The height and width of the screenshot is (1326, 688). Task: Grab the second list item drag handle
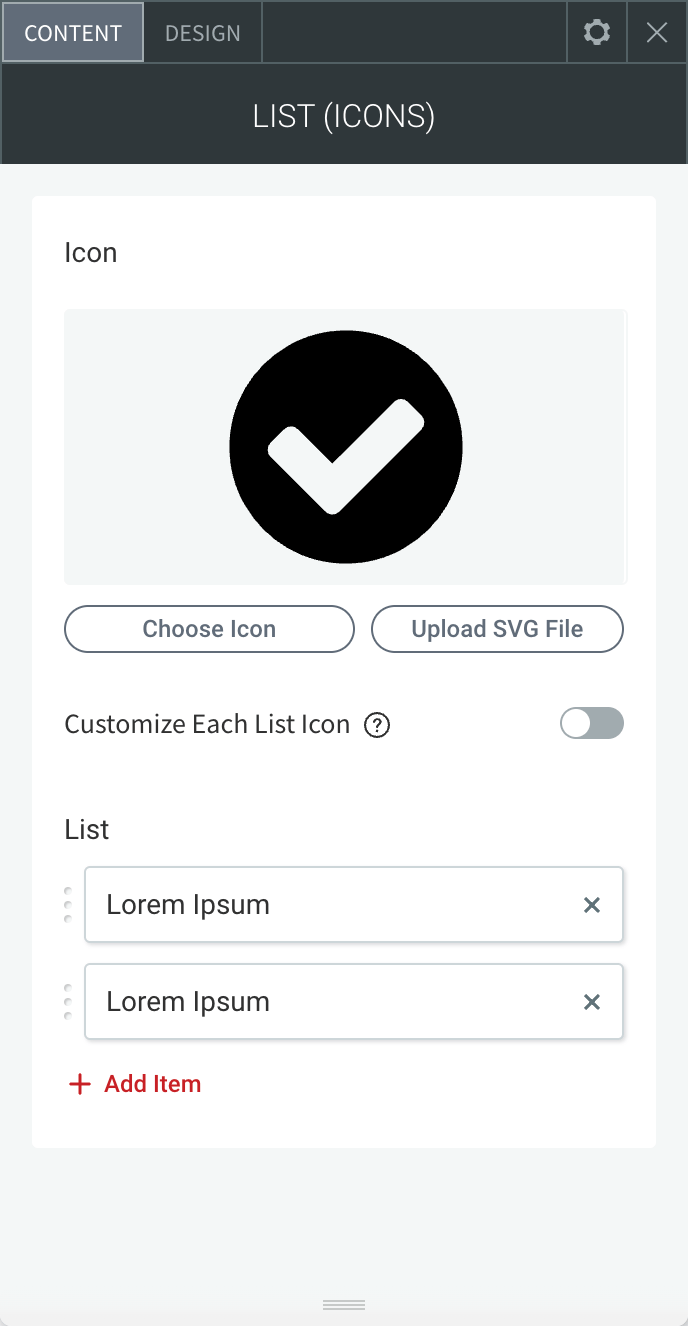68,1002
